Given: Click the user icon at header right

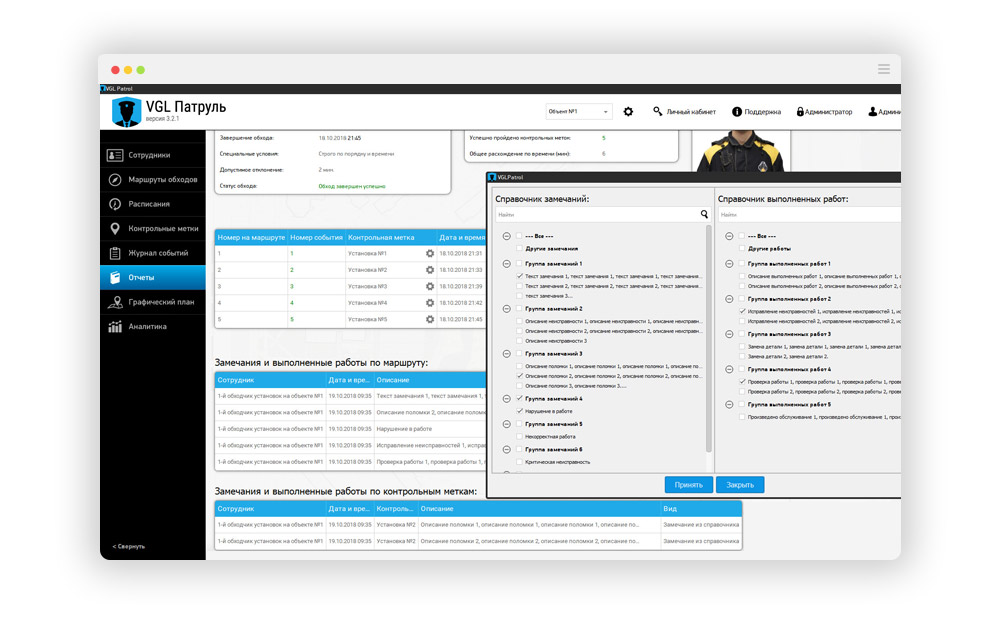Looking at the screenshot, I should tap(872, 112).
